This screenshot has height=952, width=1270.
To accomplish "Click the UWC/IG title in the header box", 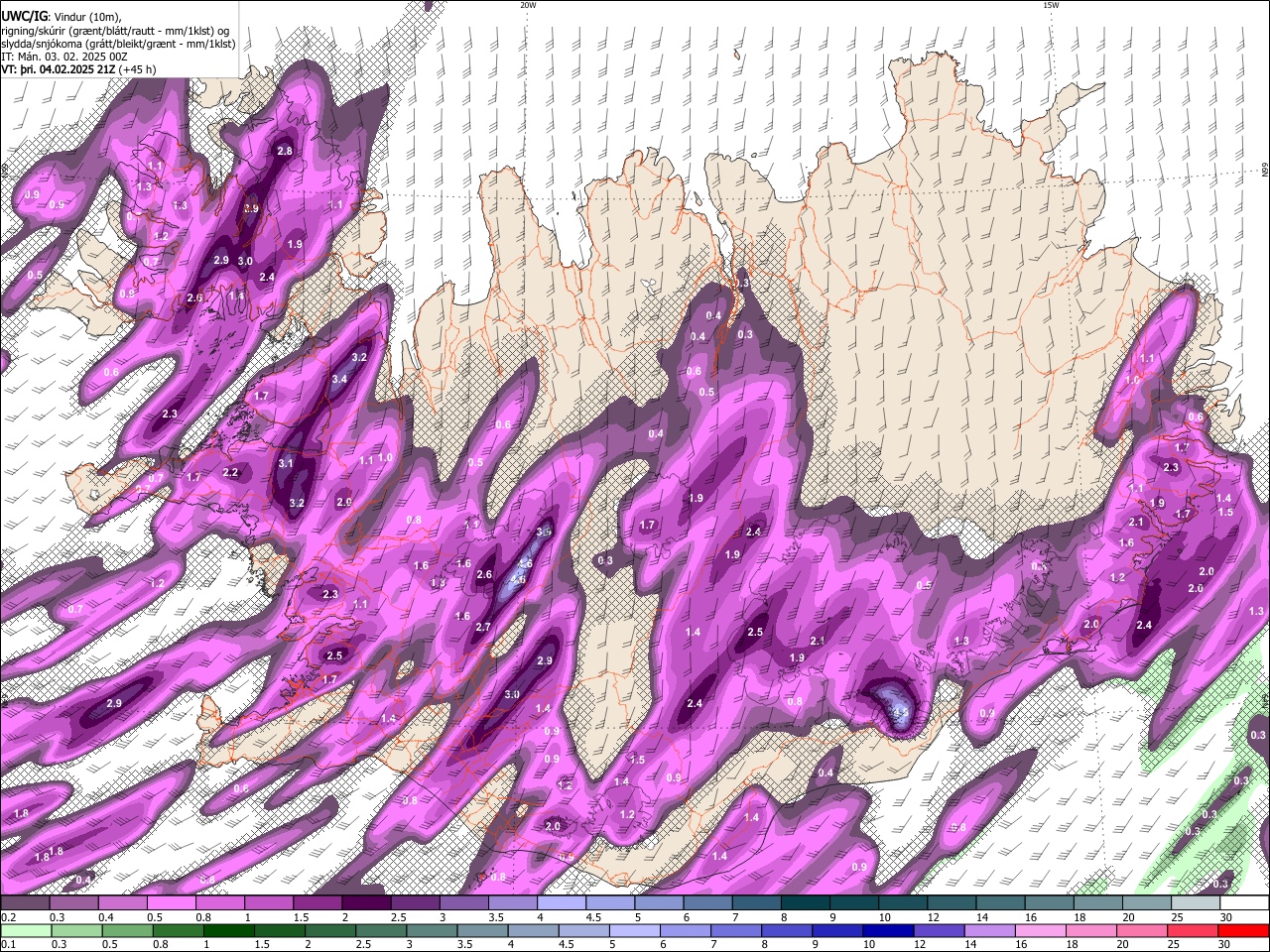I will click(x=24, y=16).
